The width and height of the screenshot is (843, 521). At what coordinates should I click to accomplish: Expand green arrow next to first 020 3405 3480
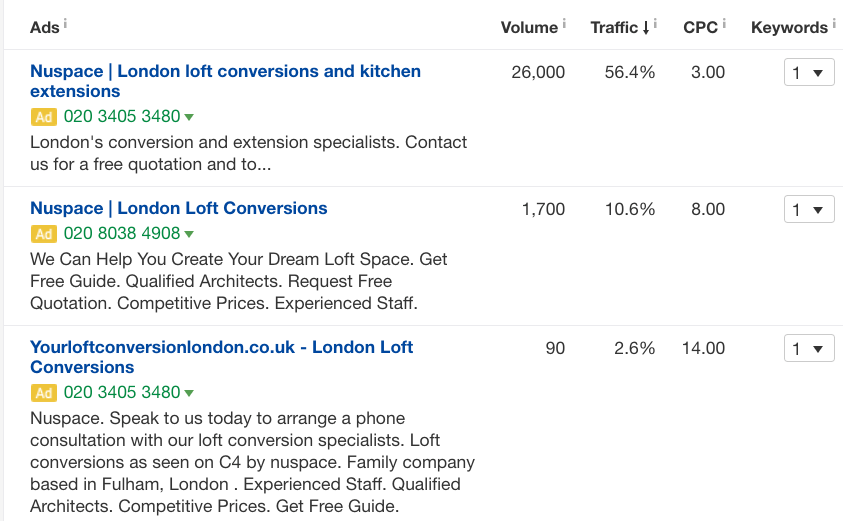pos(189,117)
